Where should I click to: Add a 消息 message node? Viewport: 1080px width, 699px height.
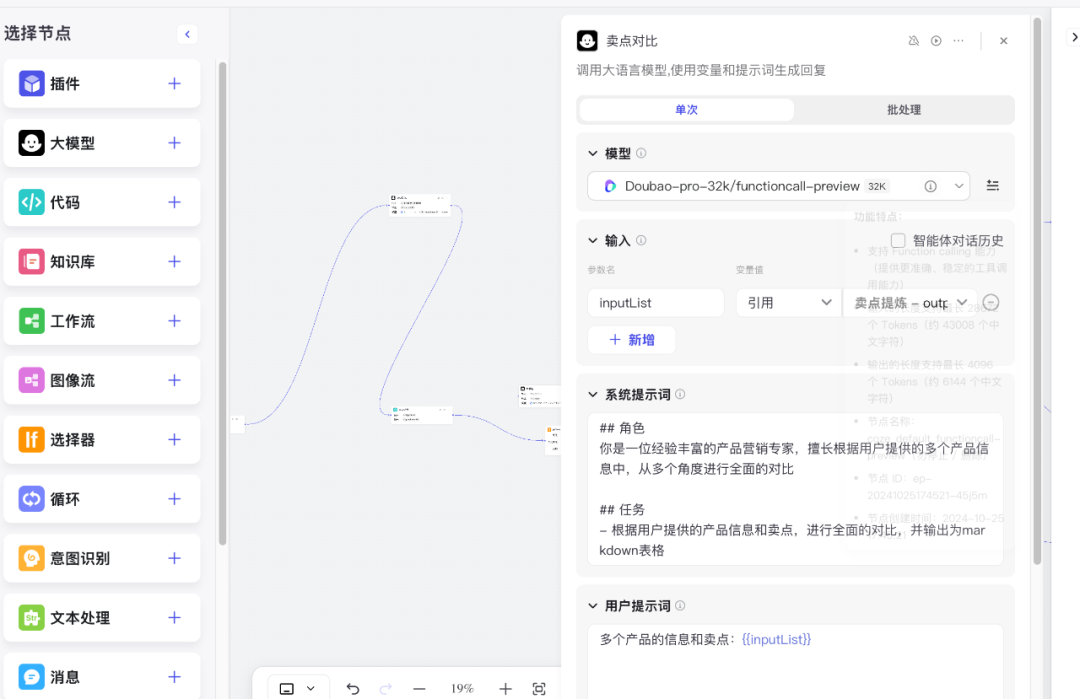point(174,677)
